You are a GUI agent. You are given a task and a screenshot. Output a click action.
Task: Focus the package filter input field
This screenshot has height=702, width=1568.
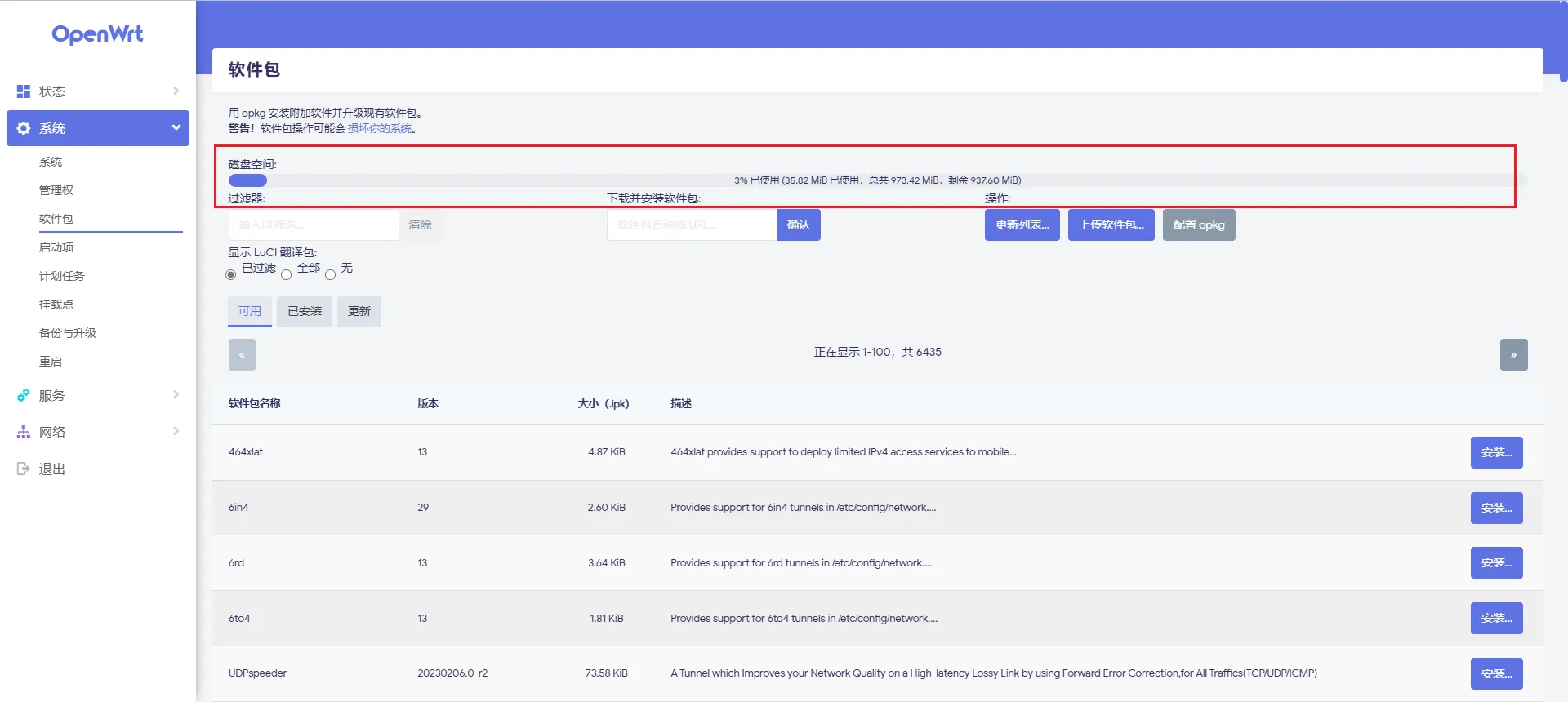coord(314,224)
